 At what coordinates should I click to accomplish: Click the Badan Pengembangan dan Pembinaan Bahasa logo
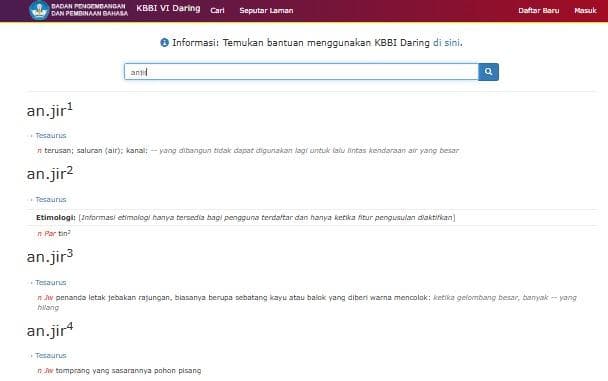(78, 10)
